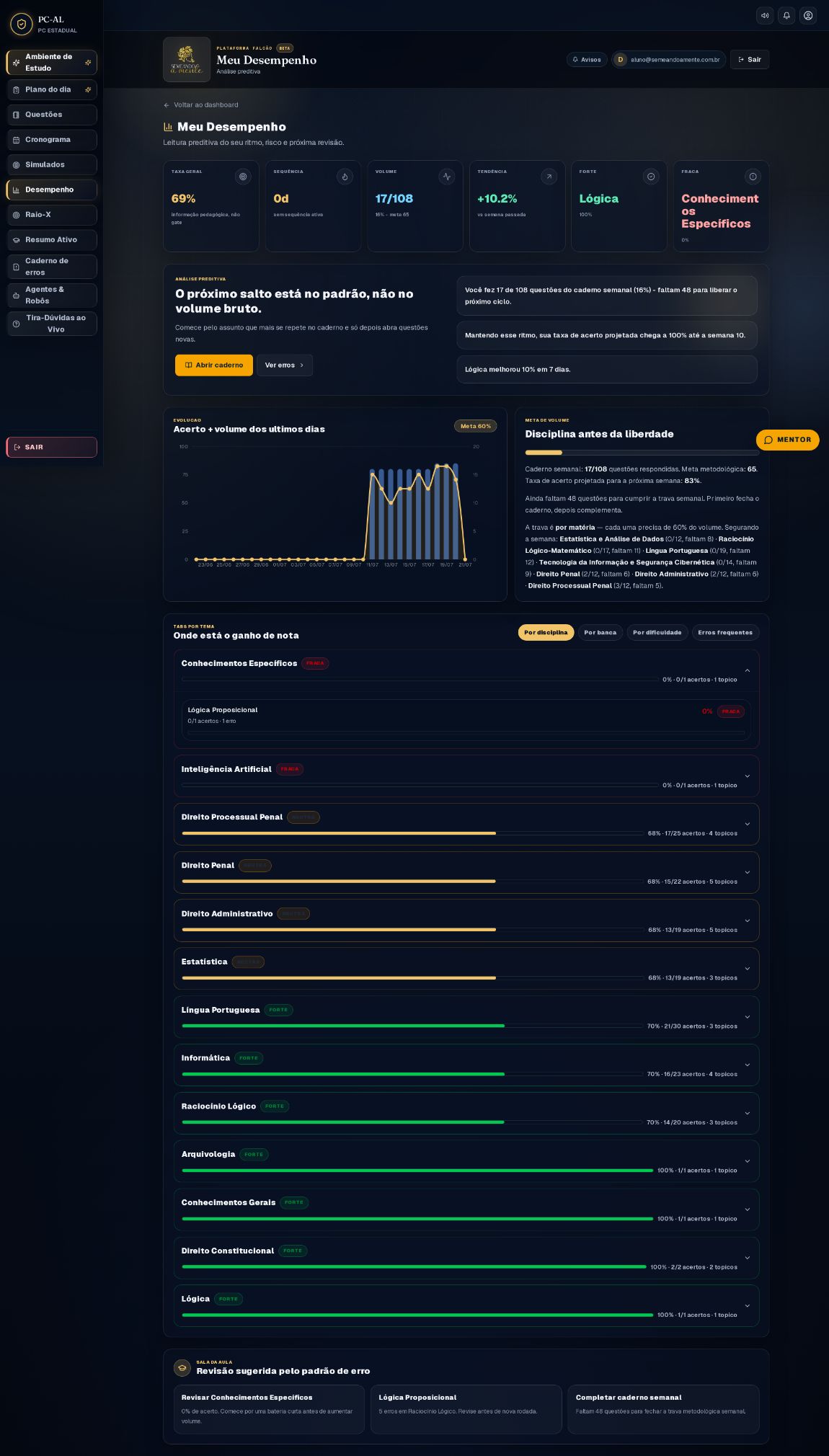Screen dimensions: 829x1456
Task: Open Caderno de erros in the sidebar
Action: (51, 267)
